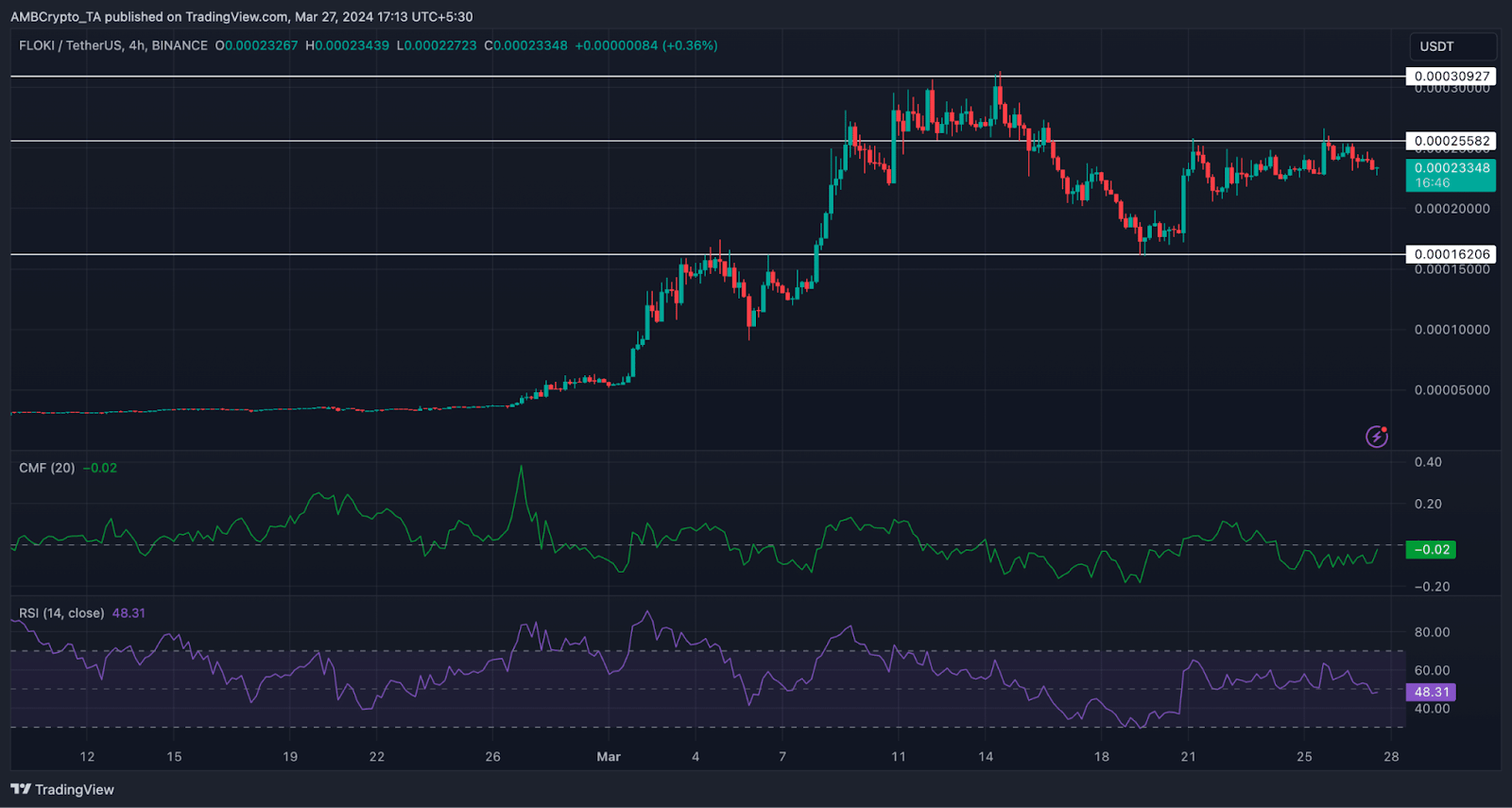Click the 0.00010000 price axis label

[x=1452, y=330]
